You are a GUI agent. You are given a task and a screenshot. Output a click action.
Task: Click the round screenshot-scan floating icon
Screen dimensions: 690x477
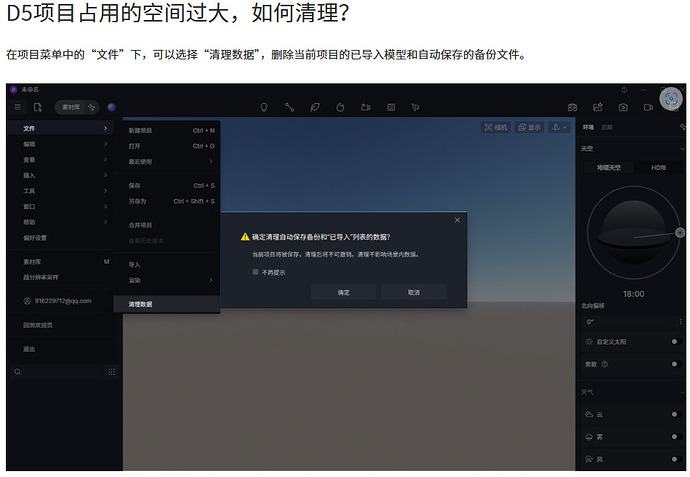point(671,99)
